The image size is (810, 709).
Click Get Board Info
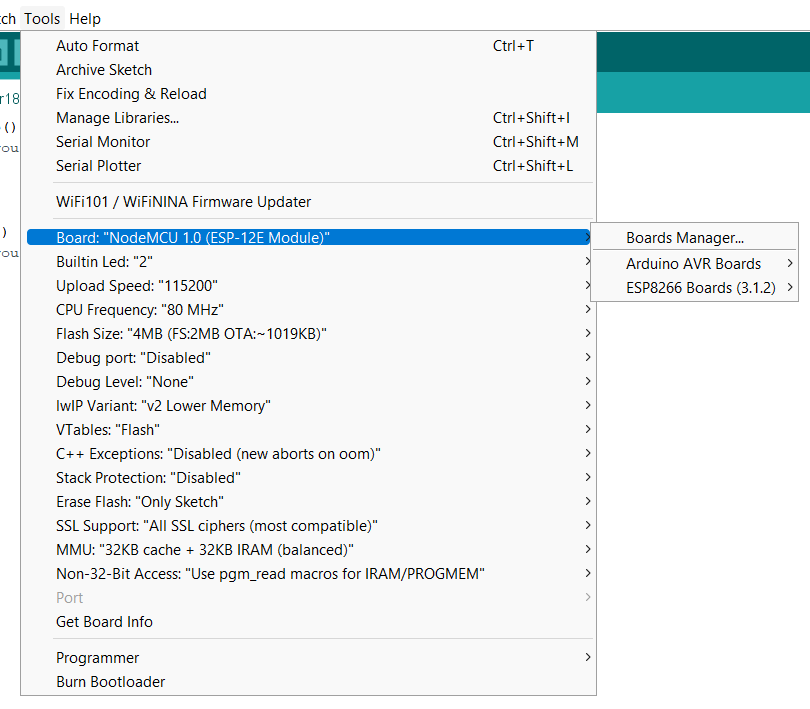[x=104, y=622]
